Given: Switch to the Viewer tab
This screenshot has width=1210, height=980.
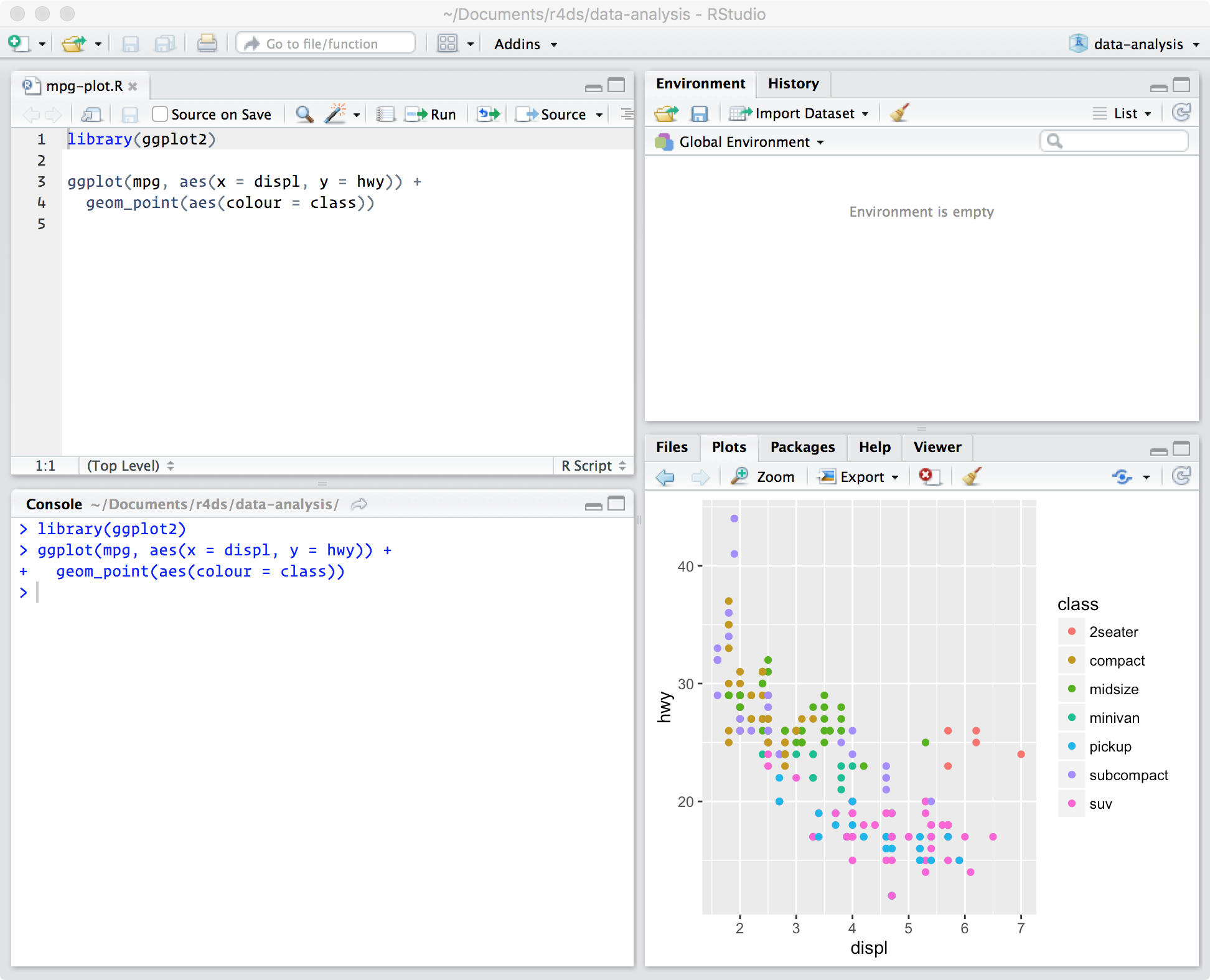Looking at the screenshot, I should click(x=937, y=447).
